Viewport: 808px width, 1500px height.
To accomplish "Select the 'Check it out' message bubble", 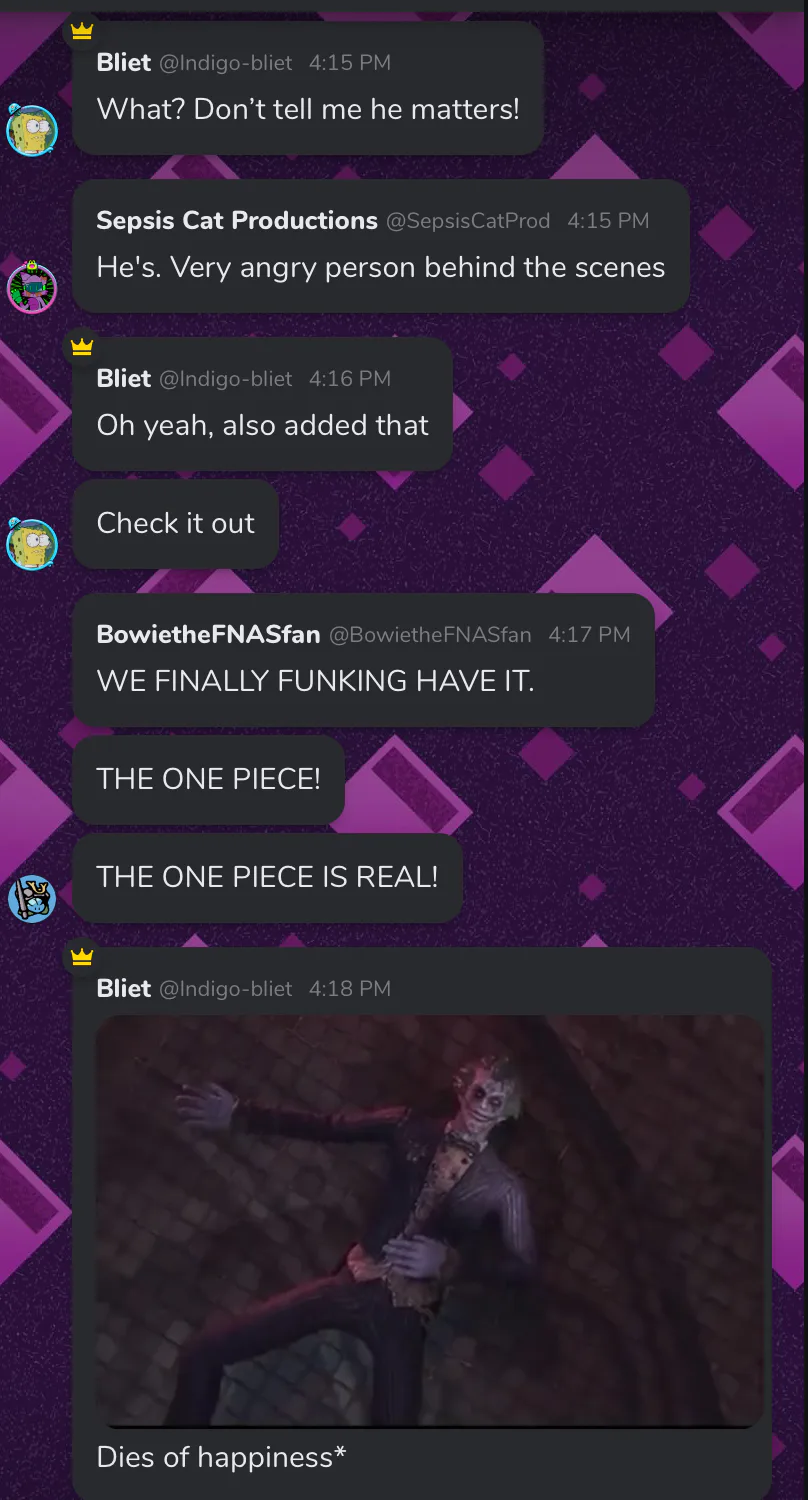I will click(176, 523).
